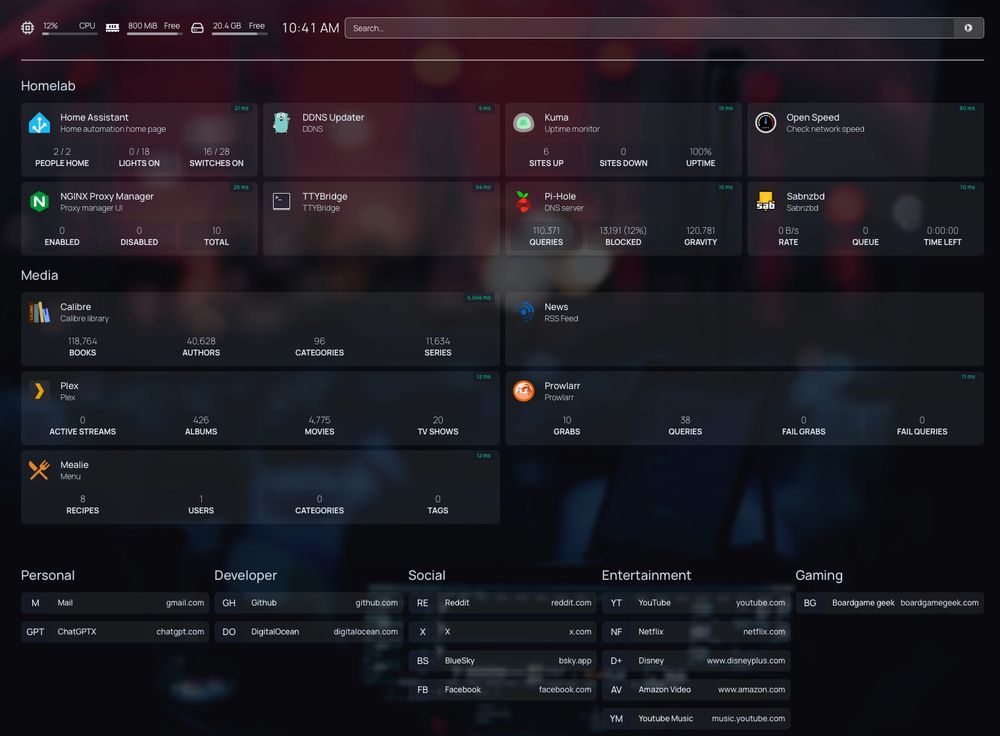1000x736 pixels.
Task: Click the M abbreviation for Mail
Action: coord(35,603)
